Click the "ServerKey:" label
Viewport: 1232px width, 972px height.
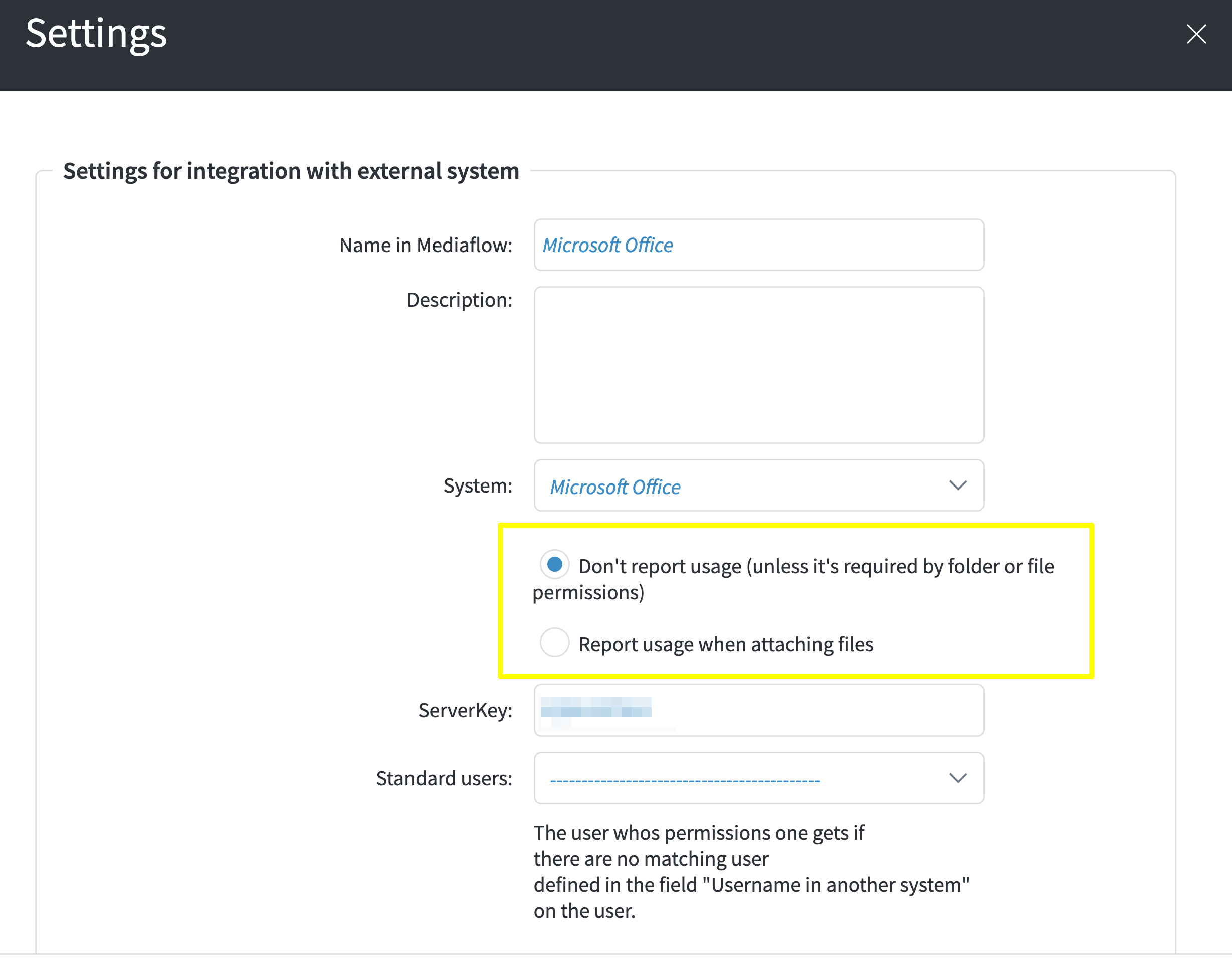pyautogui.click(x=465, y=710)
